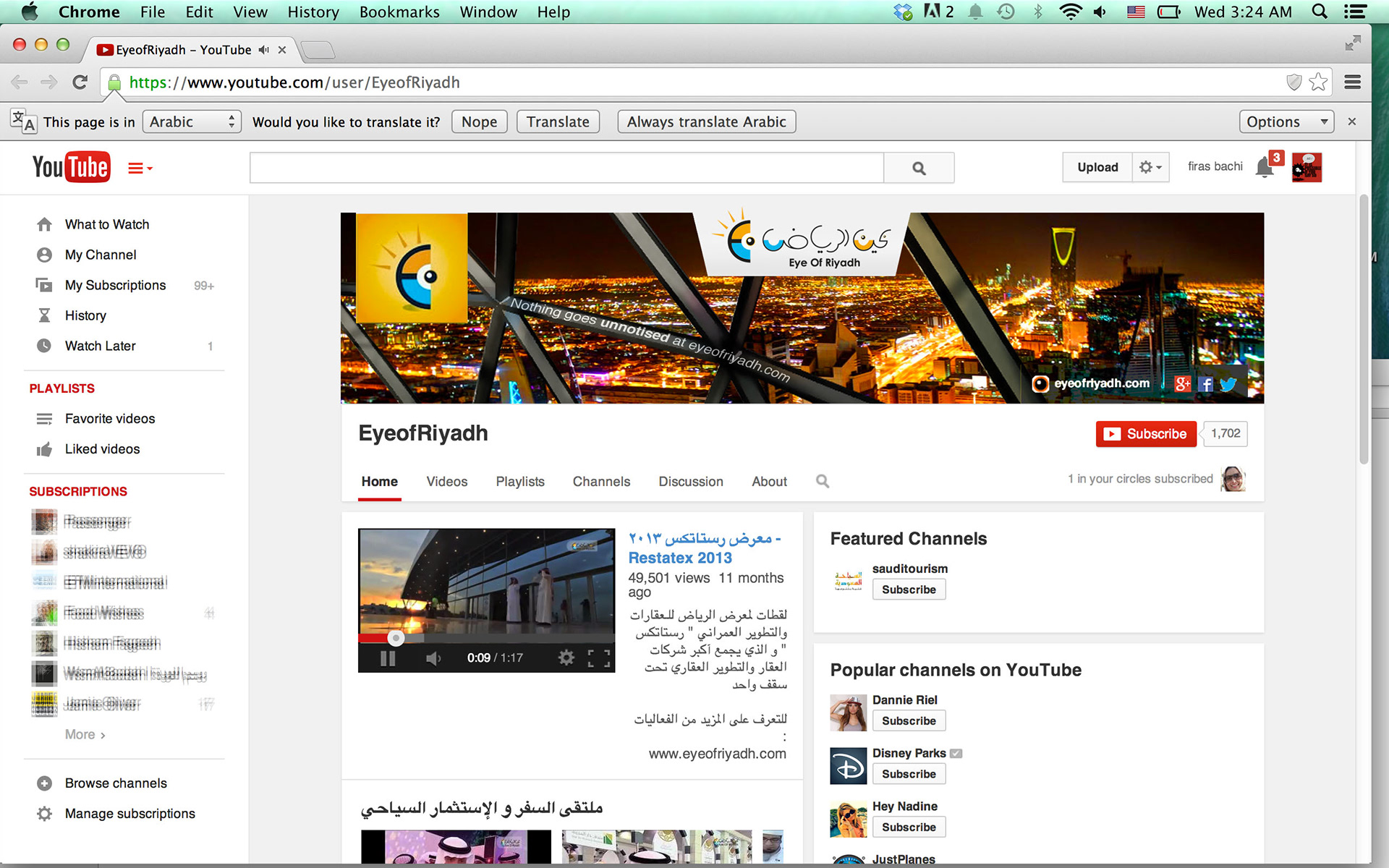This screenshot has width=1389, height=868.
Task: Click the YouTube search input field
Action: click(x=566, y=168)
